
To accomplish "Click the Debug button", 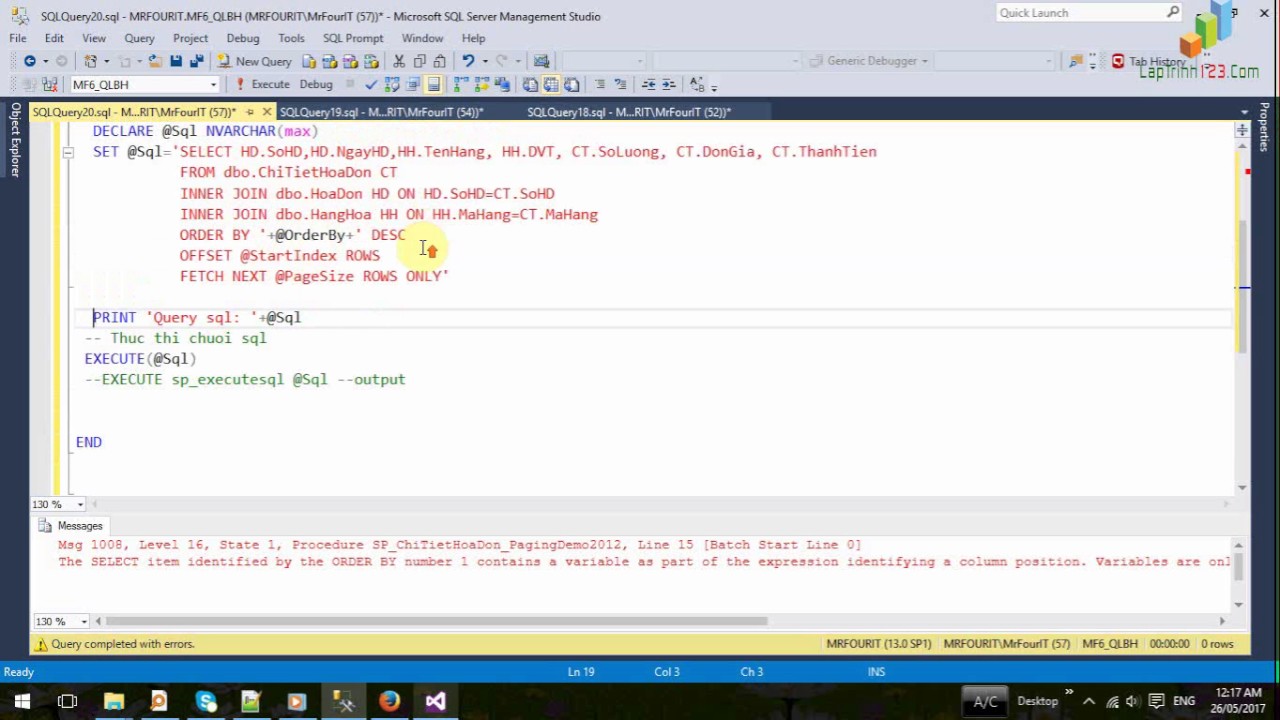I will tap(316, 84).
